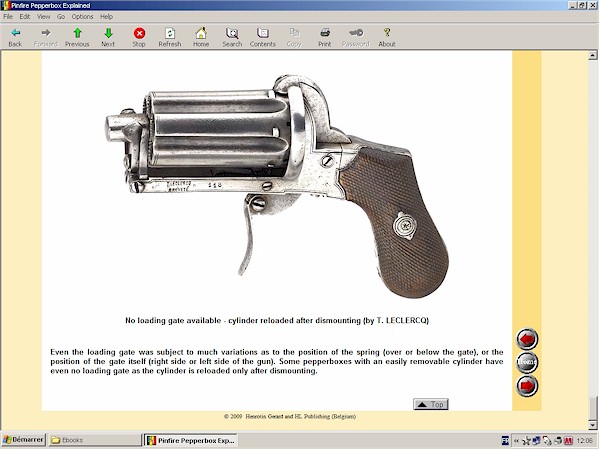Click the taskbar clock showing 12:06
Viewport: 600px width, 450px height.
click(x=585, y=441)
